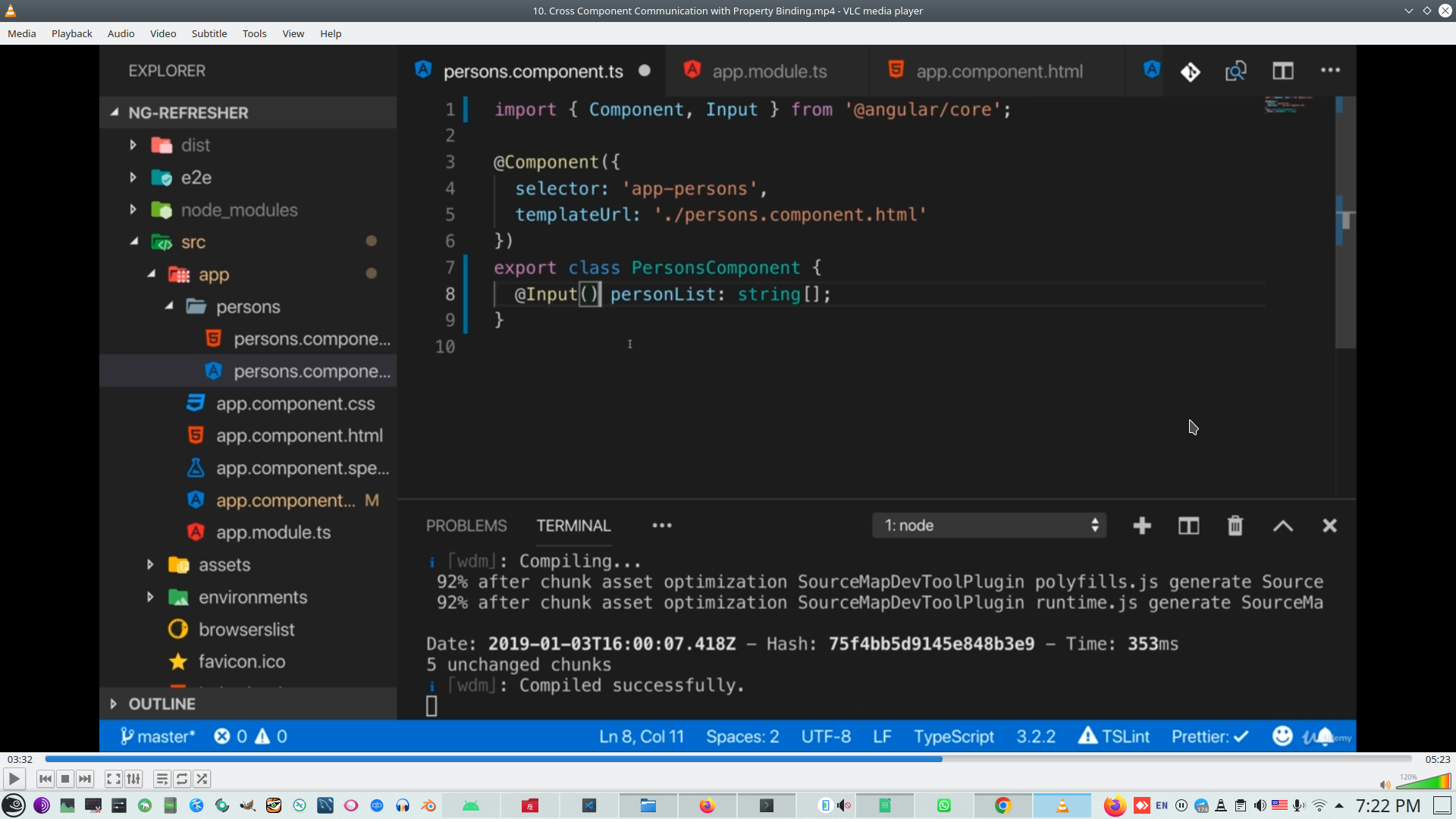Adjust the VLC volume slider

tap(1423, 783)
